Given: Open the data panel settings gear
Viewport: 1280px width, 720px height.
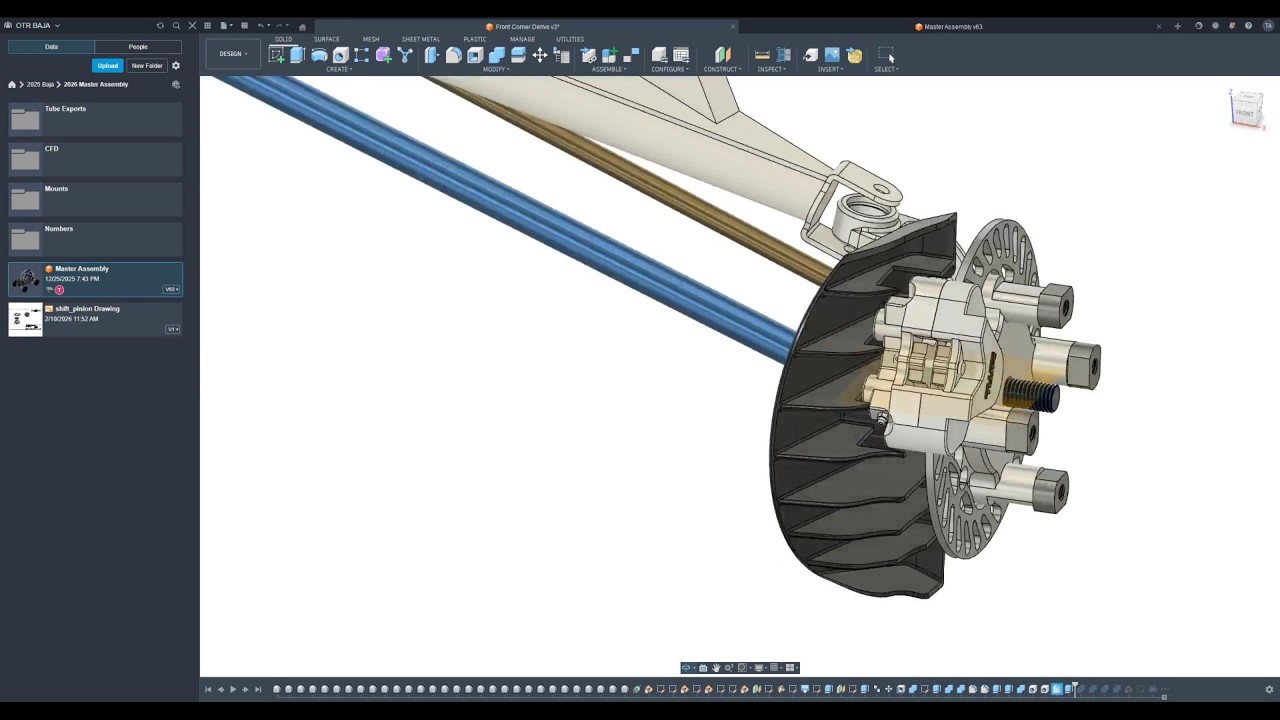Looking at the screenshot, I should pos(176,66).
